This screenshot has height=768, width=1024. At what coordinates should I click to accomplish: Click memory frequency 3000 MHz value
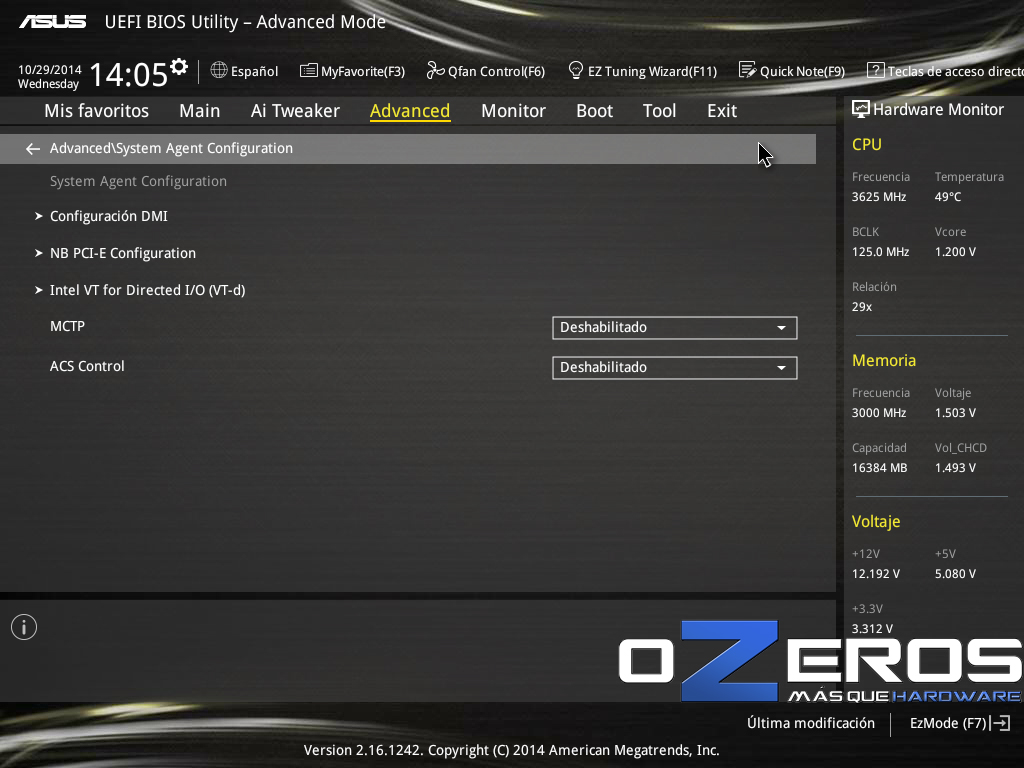tap(879, 413)
